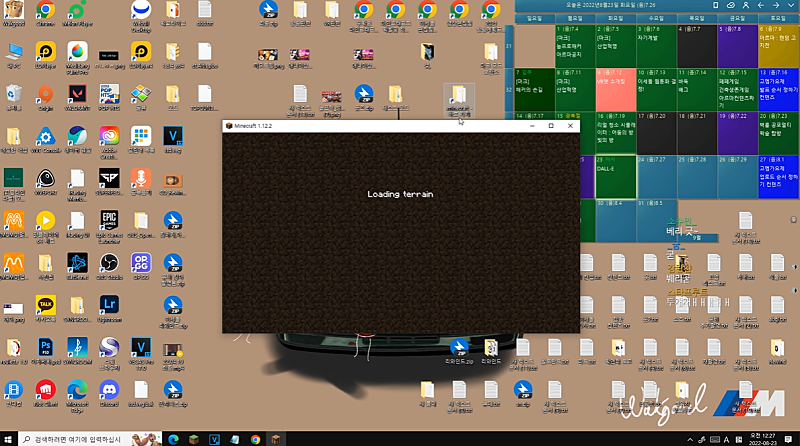The image size is (800, 446).
Task: Select the salmon-colored day 9 calendar cell
Action: tap(616, 89)
